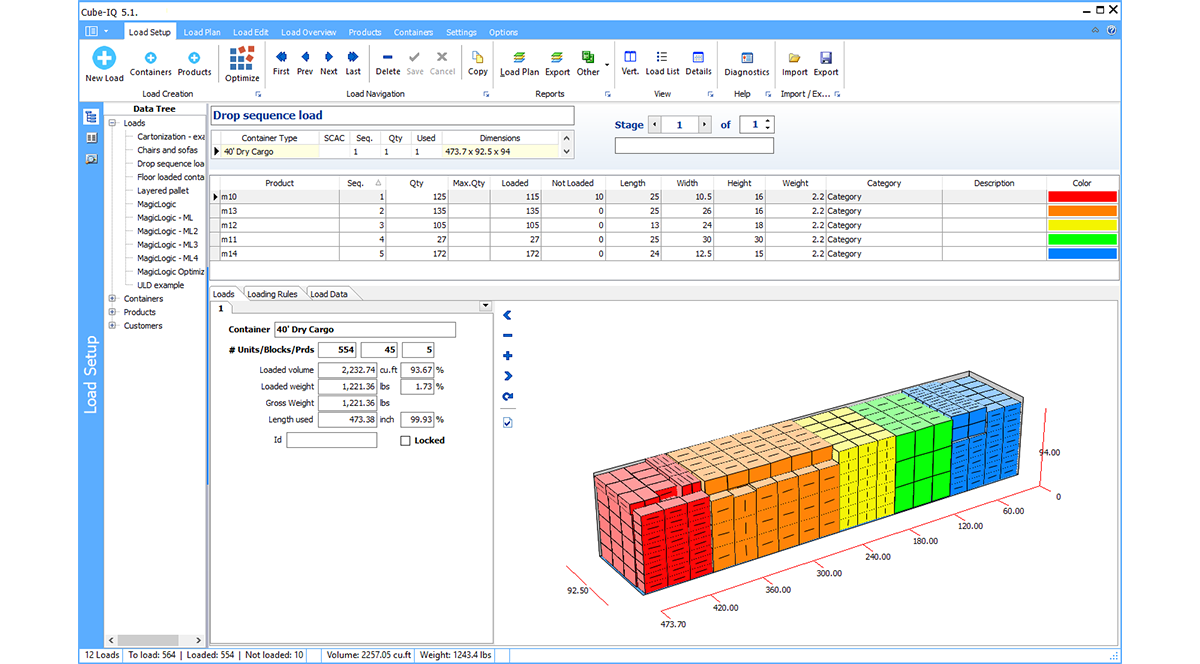The width and height of the screenshot is (1200, 664).
Task: Click the red color swatch for m10
Action: coord(1082,197)
